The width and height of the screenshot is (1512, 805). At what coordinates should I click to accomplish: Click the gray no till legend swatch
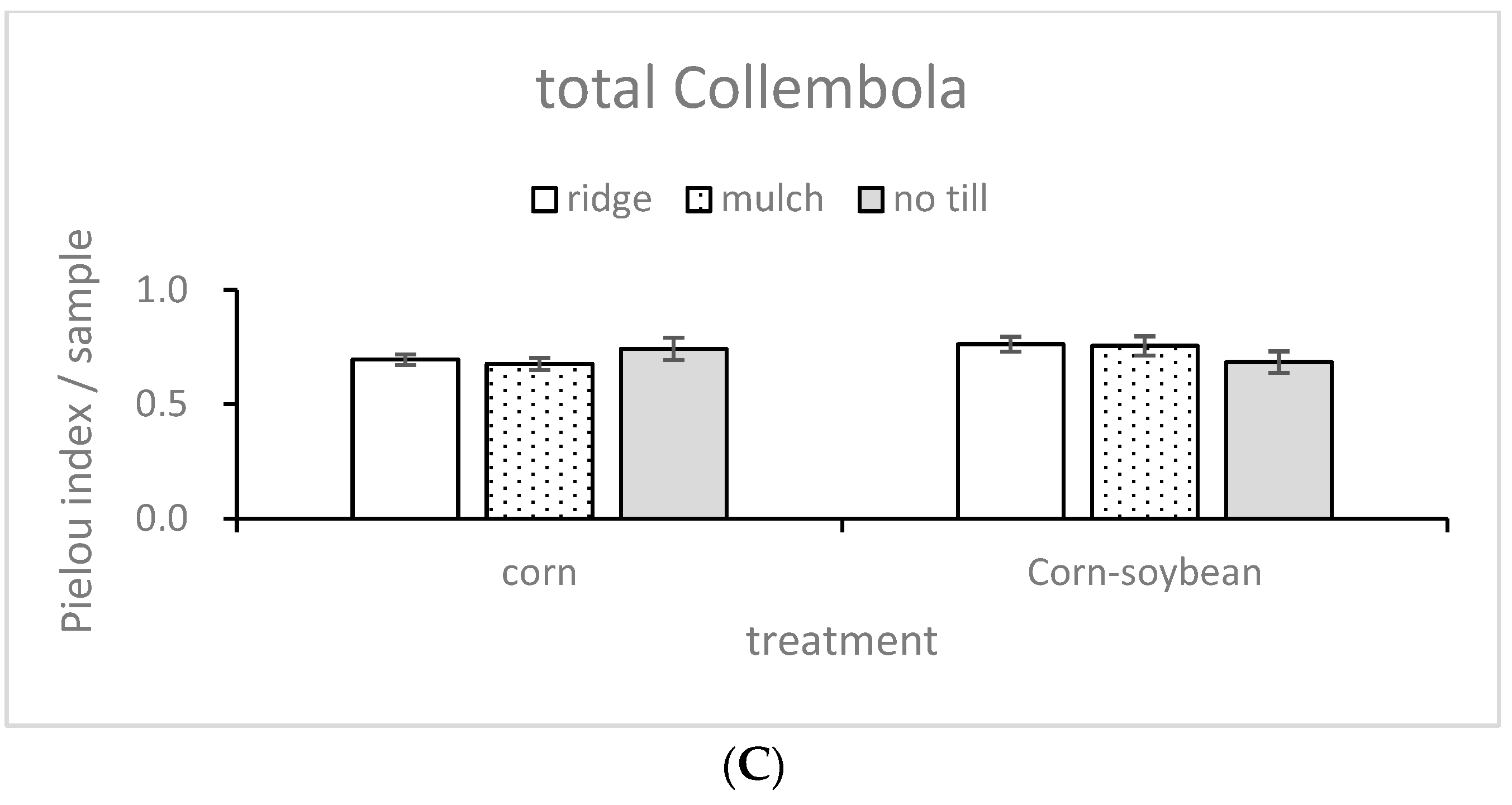[871, 199]
